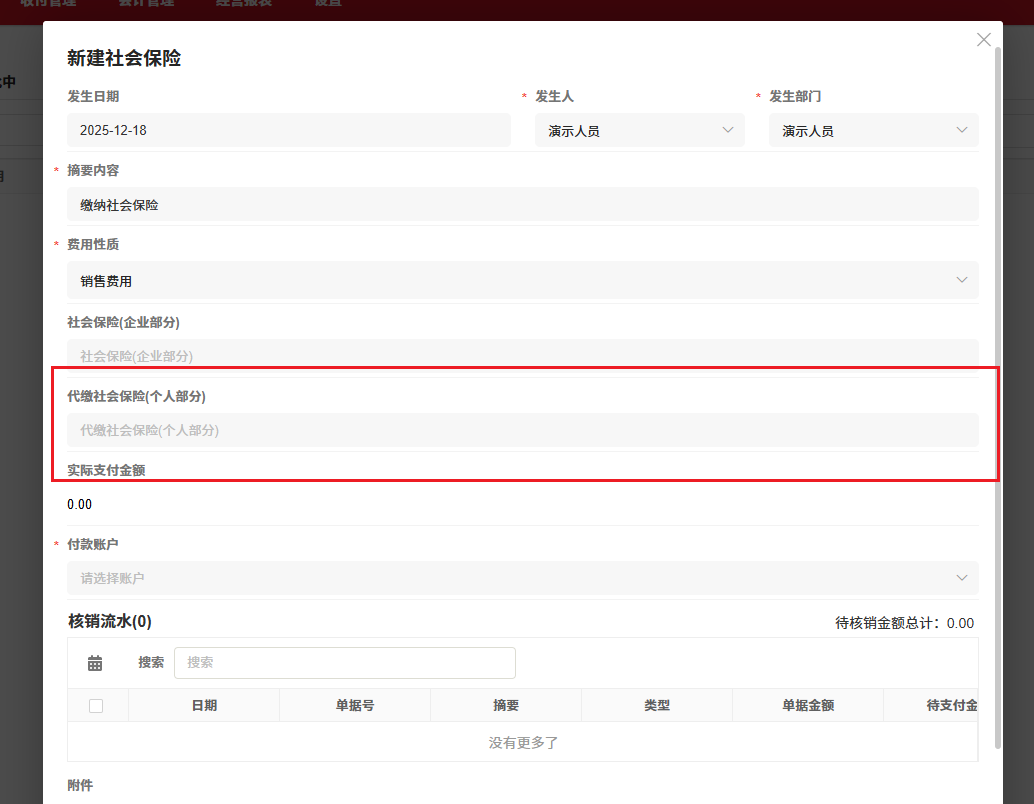Screen dimensions: 1034x804
Task: Click the 搜索 box in 核销流水
Action: click(345, 663)
